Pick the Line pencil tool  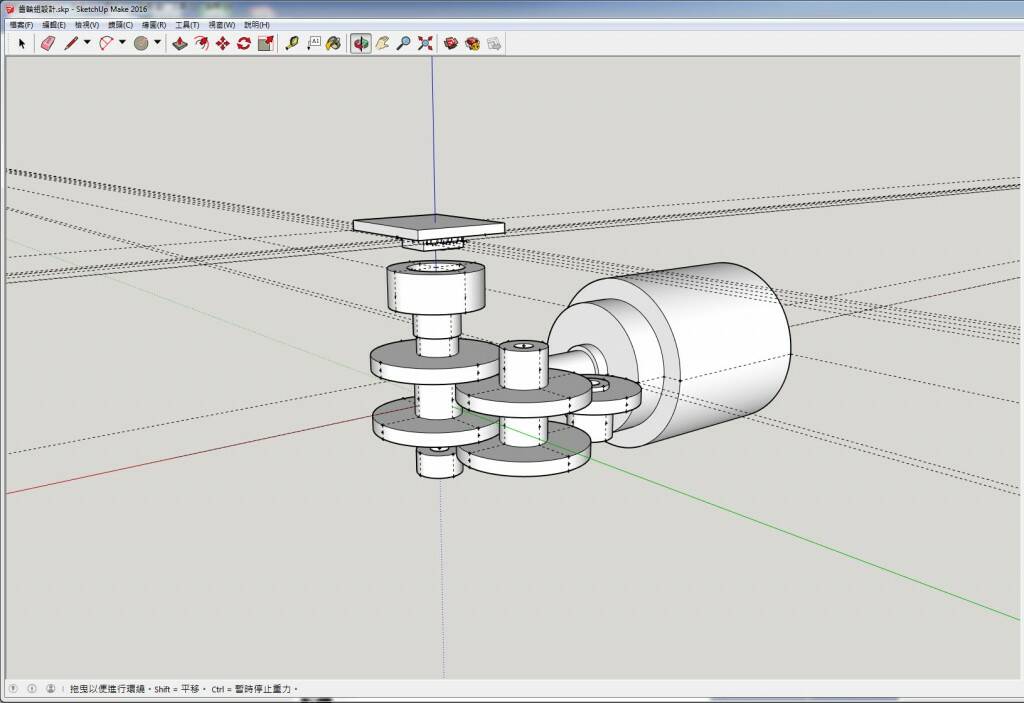(x=71, y=44)
